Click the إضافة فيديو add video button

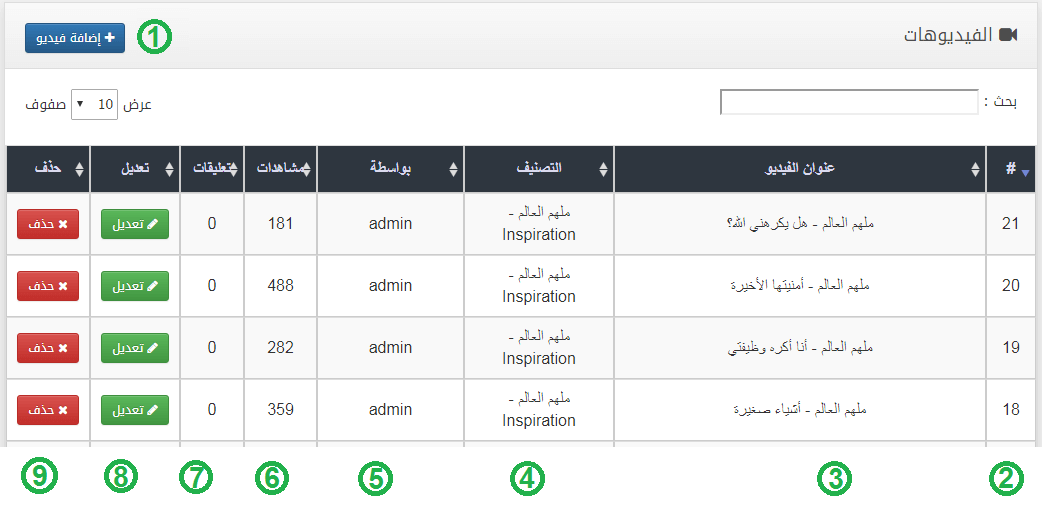point(75,38)
